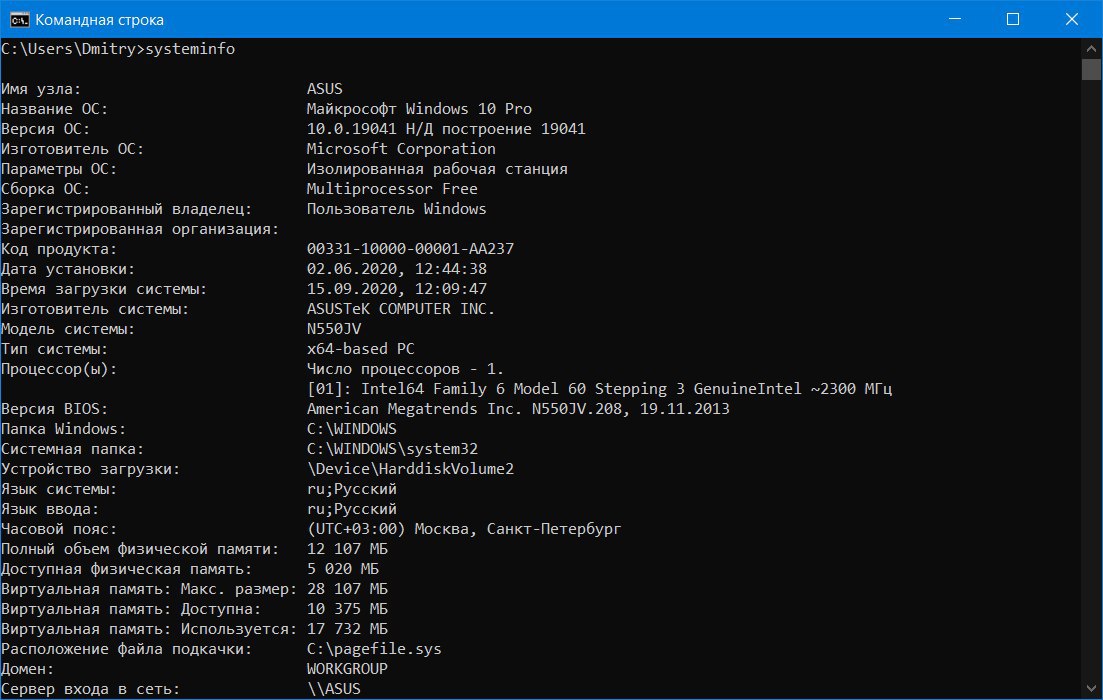Click the cmd icon in title bar
The image size is (1103, 700).
point(19,20)
